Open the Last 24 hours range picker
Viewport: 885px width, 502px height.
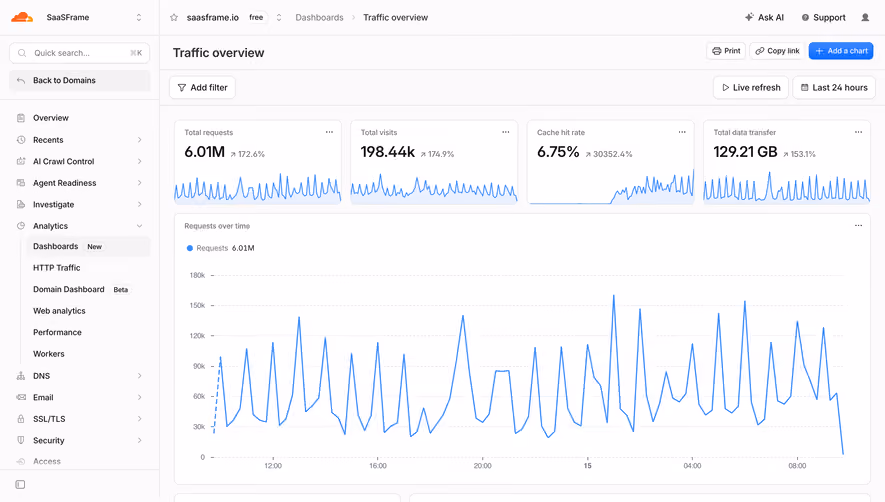pyautogui.click(x=834, y=88)
